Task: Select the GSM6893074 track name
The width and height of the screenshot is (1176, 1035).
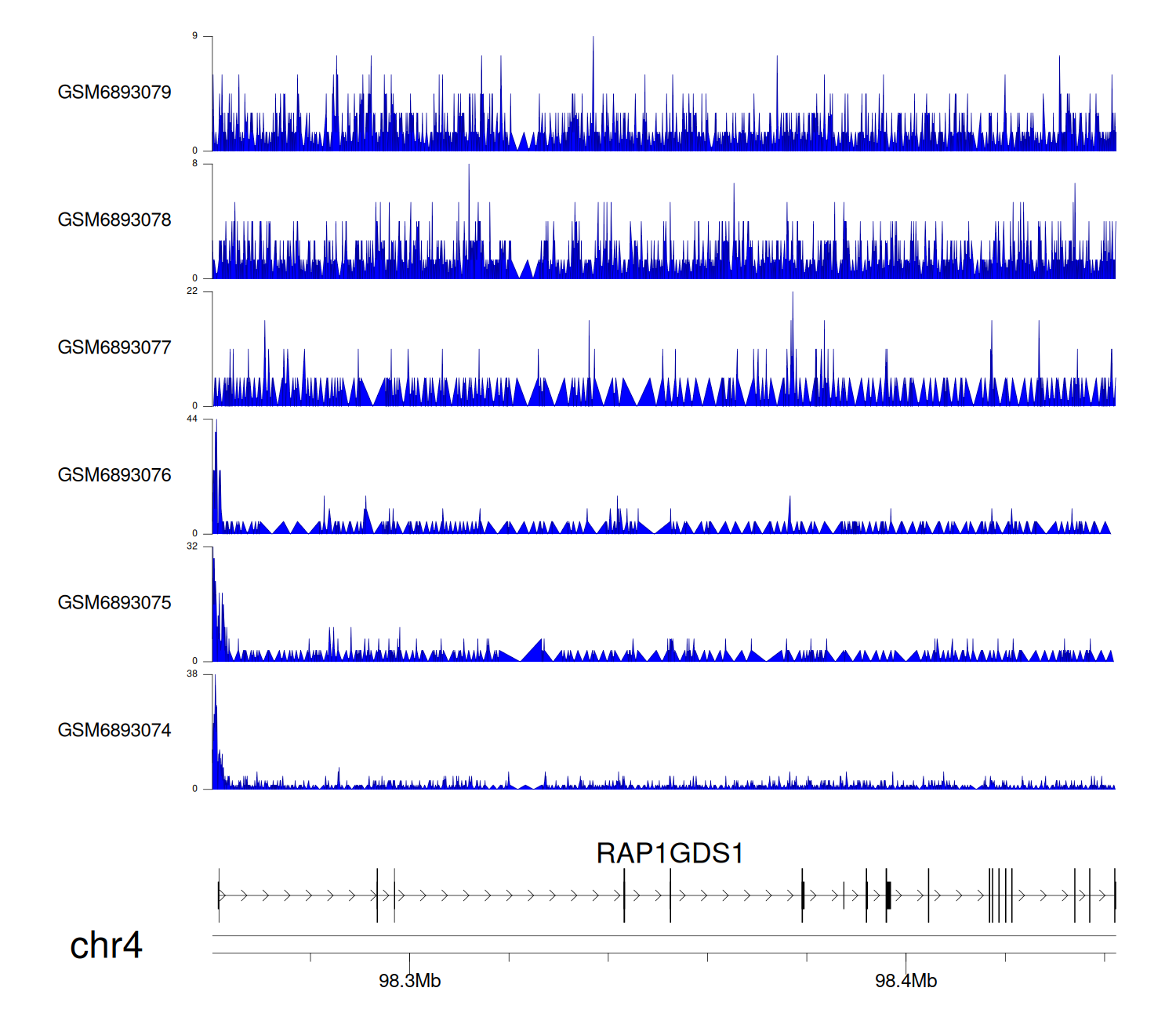Action: [114, 731]
